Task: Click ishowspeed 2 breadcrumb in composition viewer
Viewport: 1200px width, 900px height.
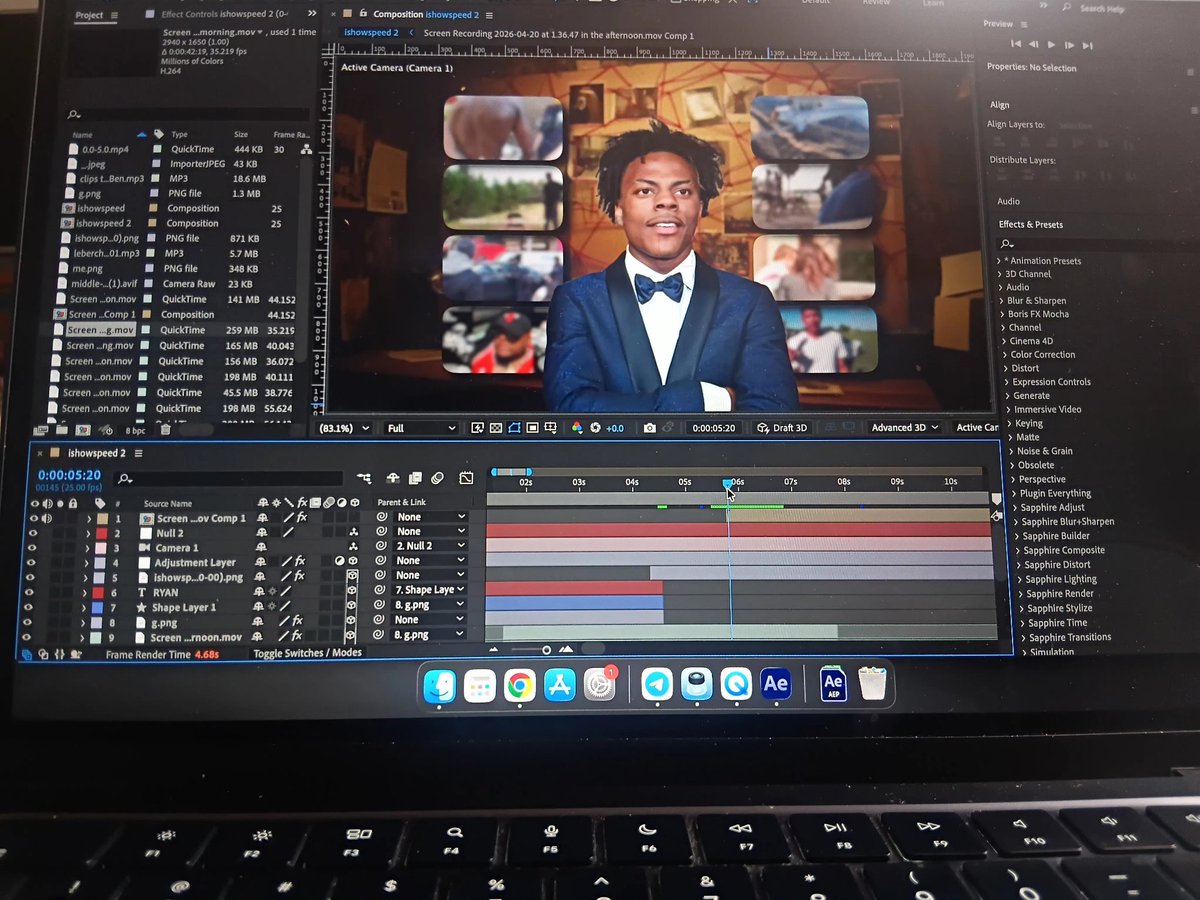Action: tap(371, 33)
